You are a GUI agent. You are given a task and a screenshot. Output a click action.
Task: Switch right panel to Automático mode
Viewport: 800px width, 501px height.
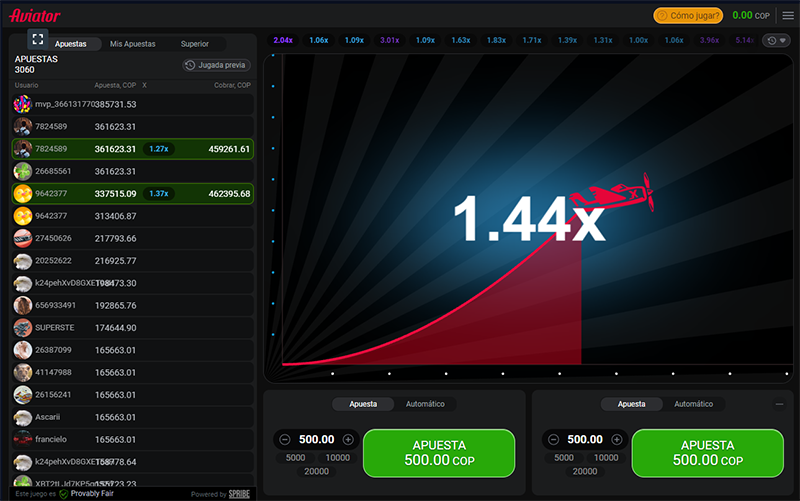[x=693, y=404]
